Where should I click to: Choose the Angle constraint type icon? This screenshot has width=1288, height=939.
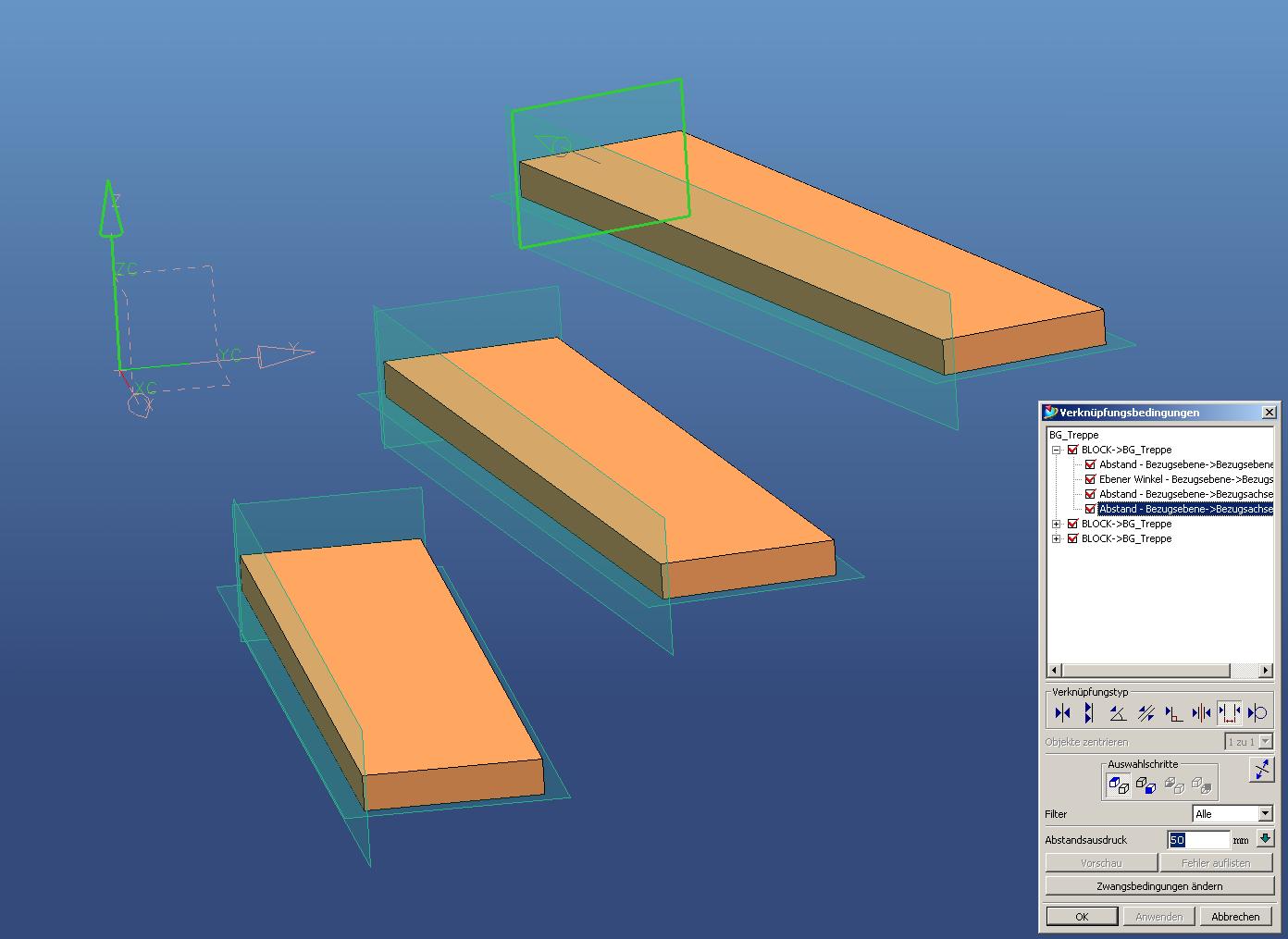tap(1118, 712)
